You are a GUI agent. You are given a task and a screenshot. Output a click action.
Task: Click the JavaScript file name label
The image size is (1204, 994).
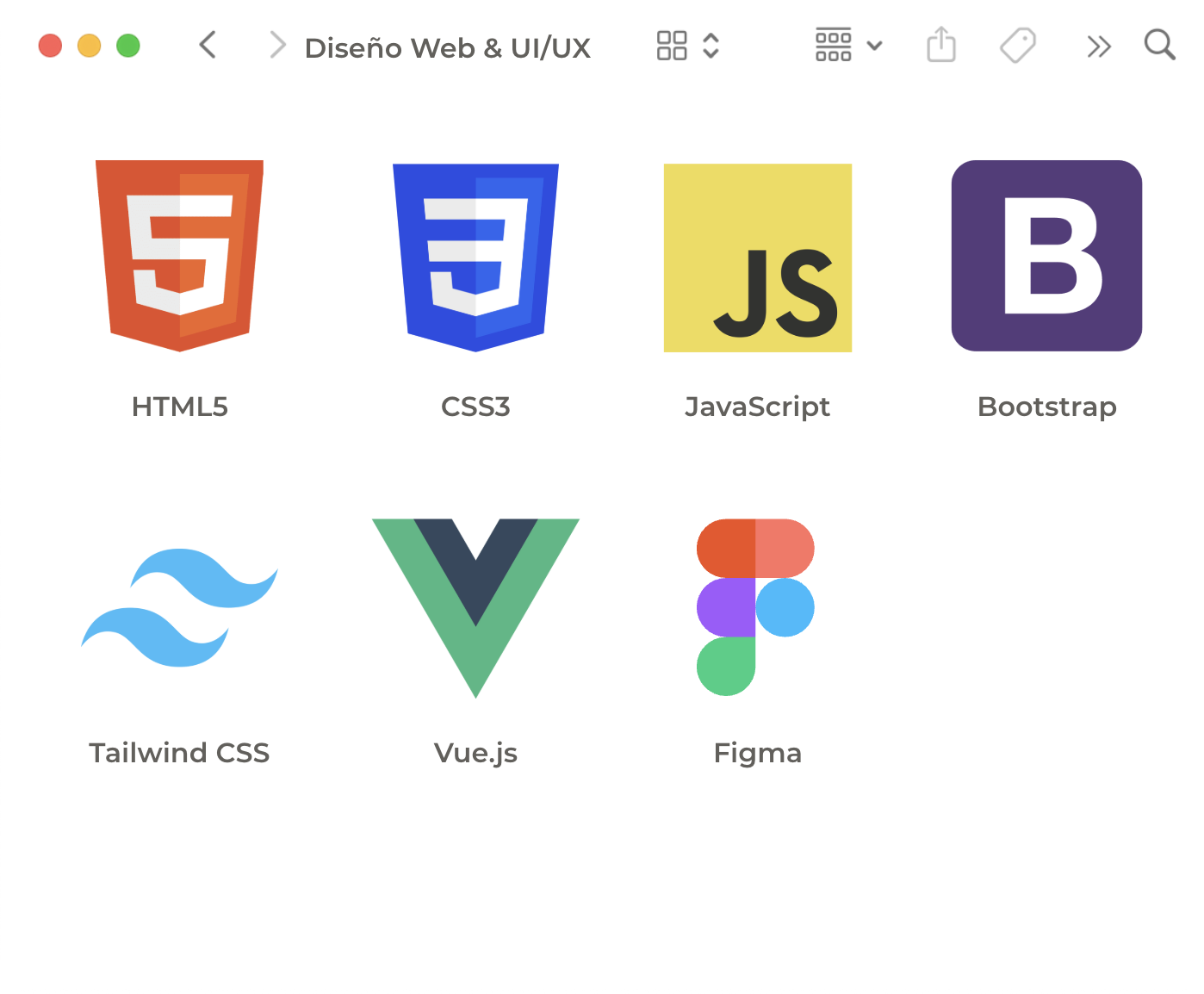(x=757, y=407)
